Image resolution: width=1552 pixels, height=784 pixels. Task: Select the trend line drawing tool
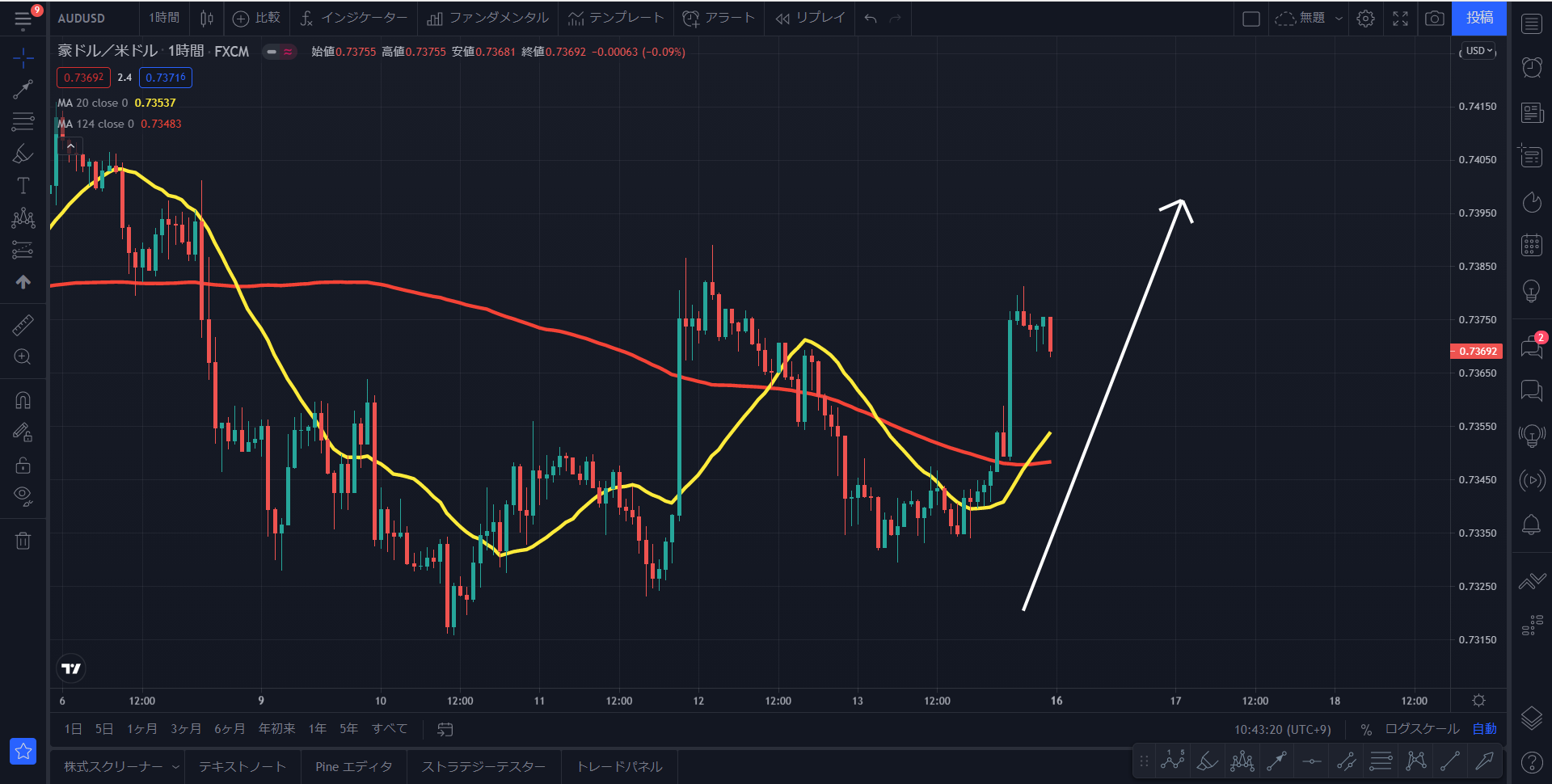[23, 89]
